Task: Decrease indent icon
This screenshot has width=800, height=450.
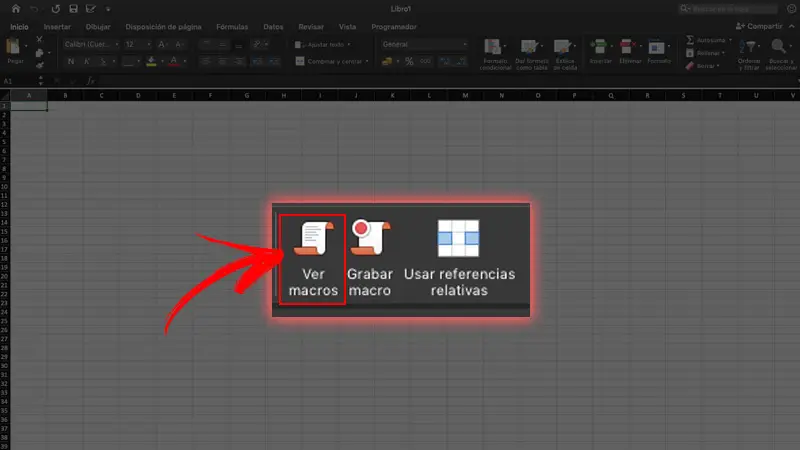Action: (257, 61)
